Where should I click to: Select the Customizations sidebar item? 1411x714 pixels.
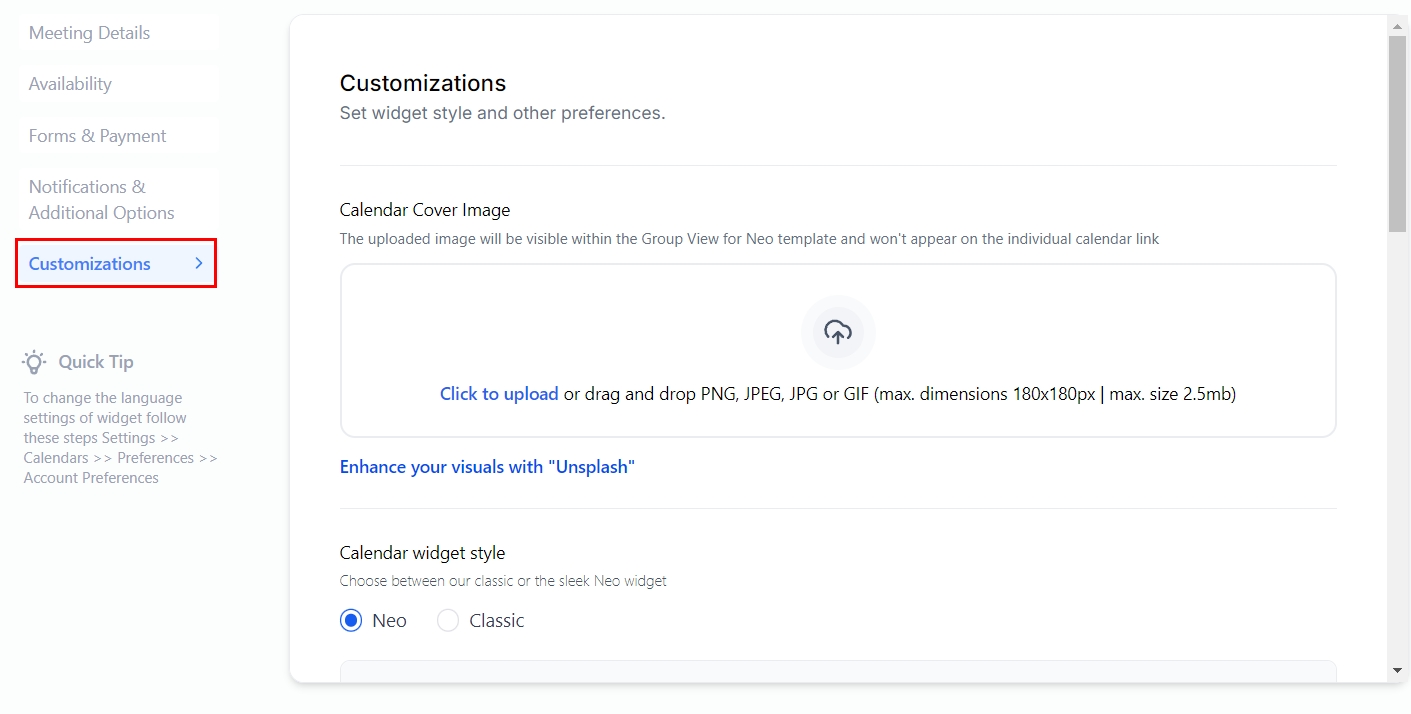click(90, 264)
